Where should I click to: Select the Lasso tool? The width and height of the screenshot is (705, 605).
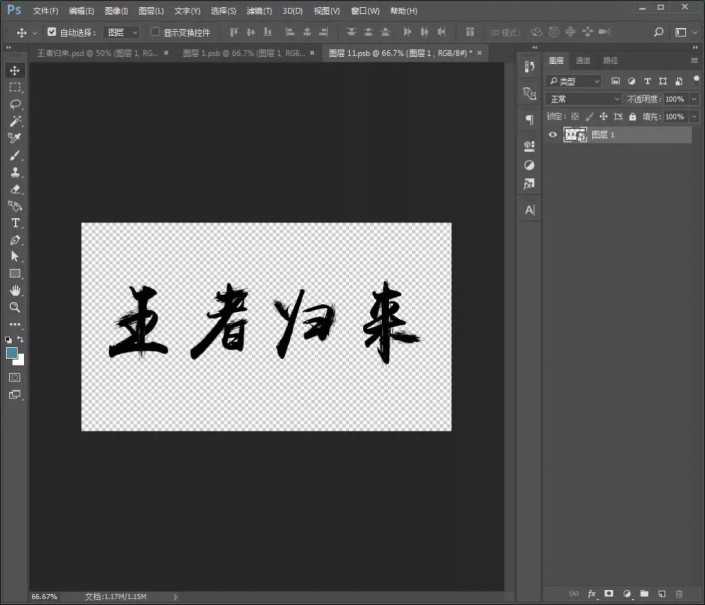click(15, 104)
